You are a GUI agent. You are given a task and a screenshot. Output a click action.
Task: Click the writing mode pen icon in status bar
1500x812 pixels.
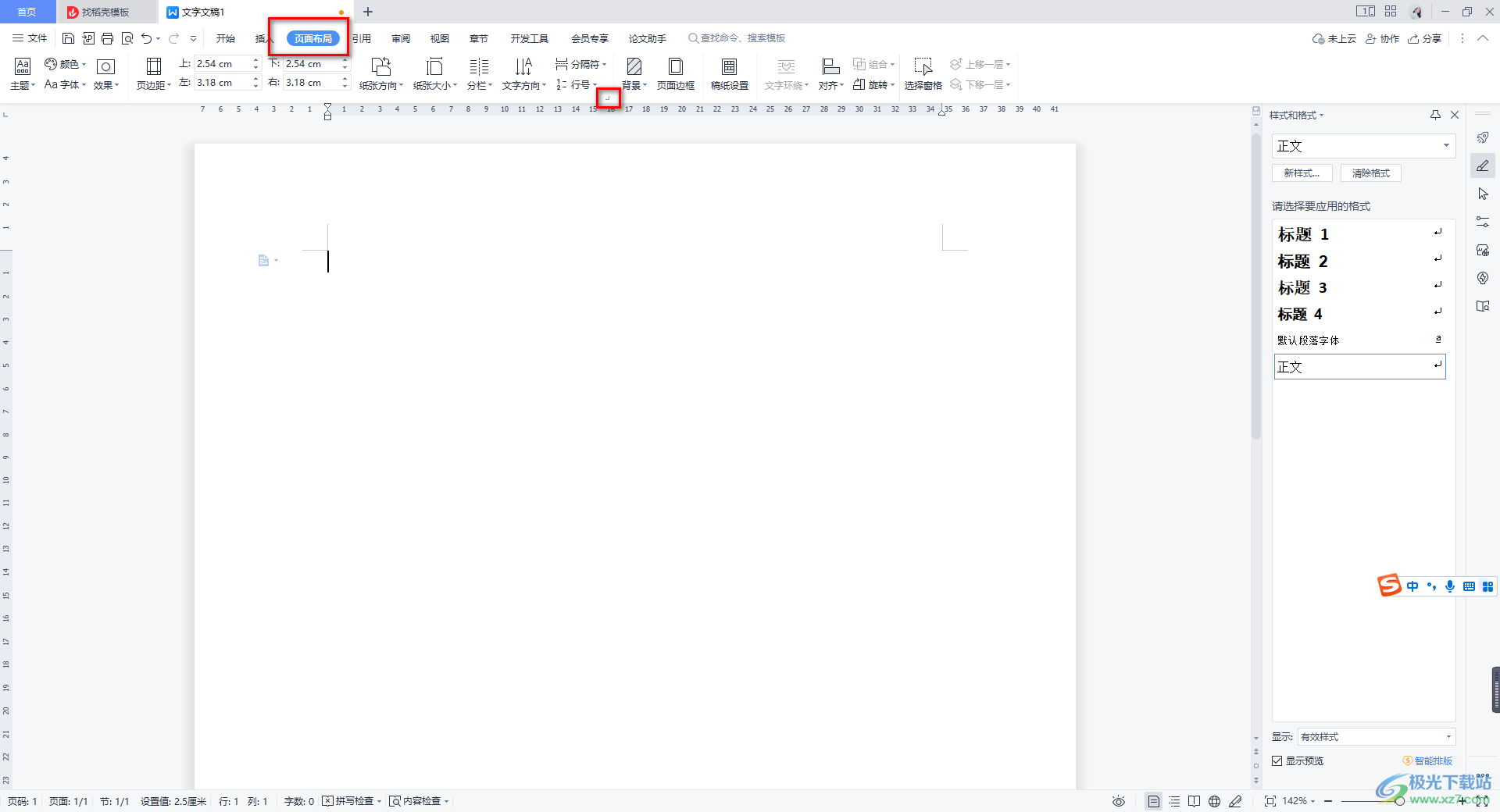(x=1235, y=801)
